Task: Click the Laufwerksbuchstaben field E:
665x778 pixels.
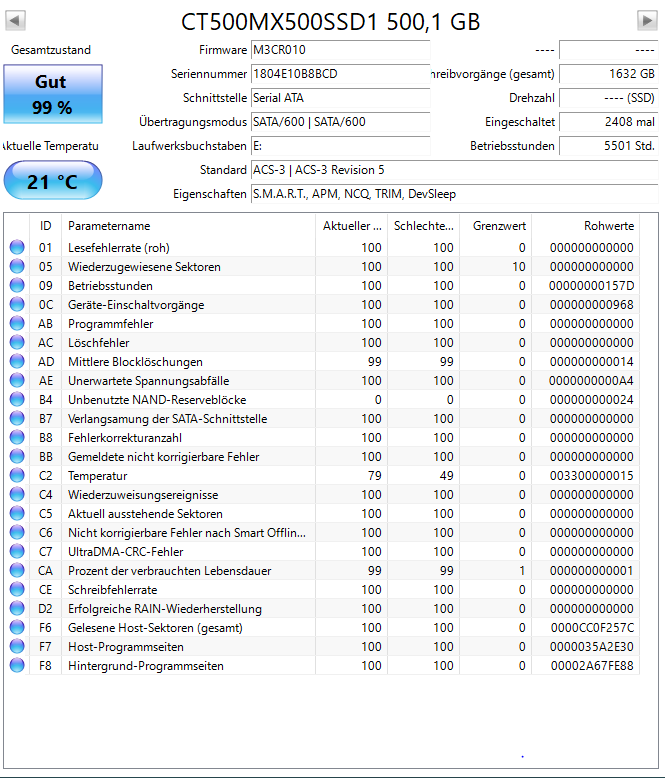Action: point(340,146)
